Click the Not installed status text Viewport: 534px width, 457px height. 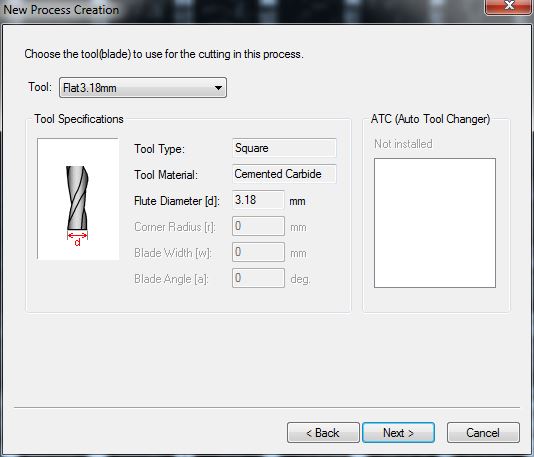(x=403, y=144)
